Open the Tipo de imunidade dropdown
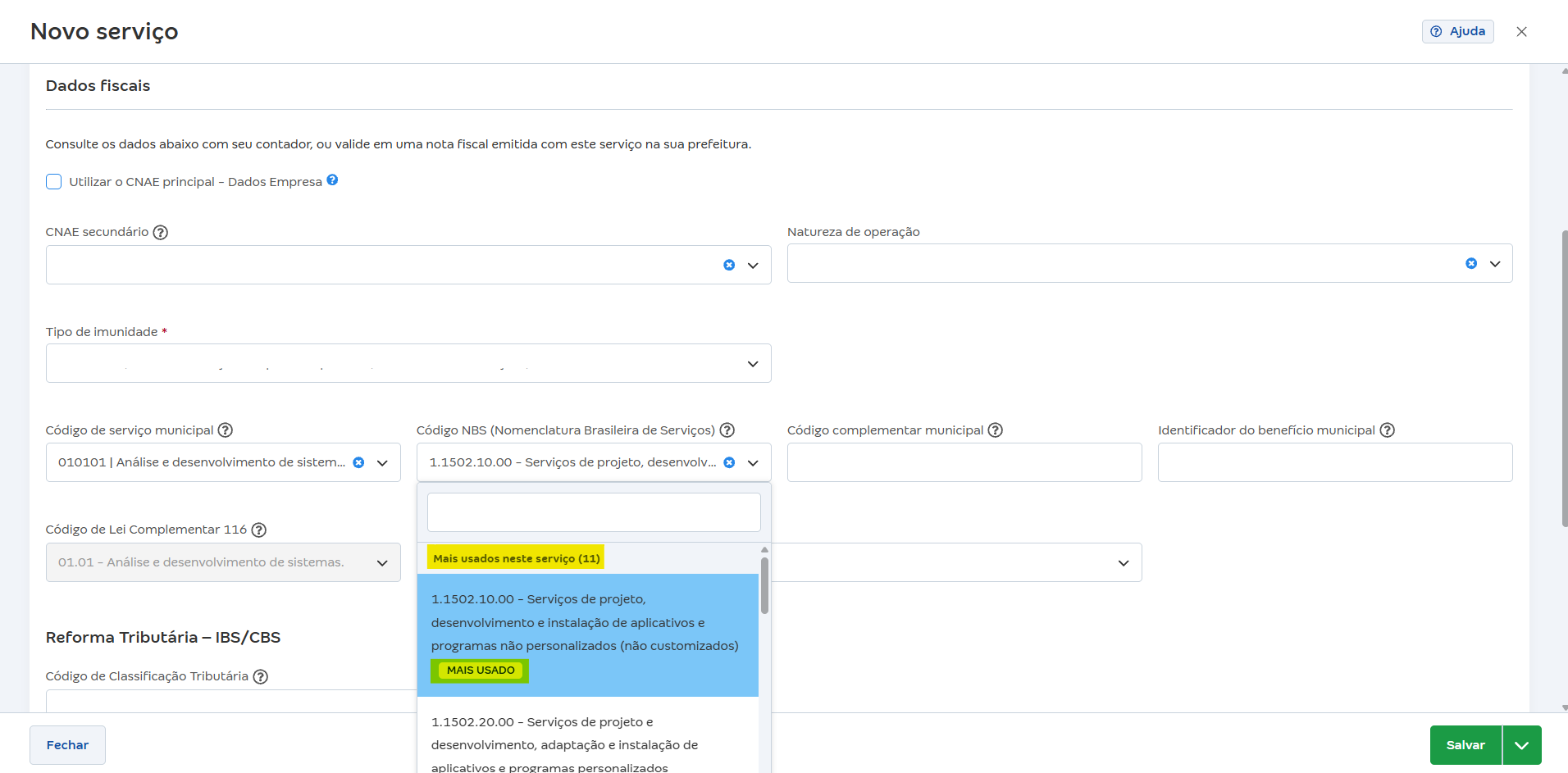This screenshot has height=773, width=1568. coord(408,363)
